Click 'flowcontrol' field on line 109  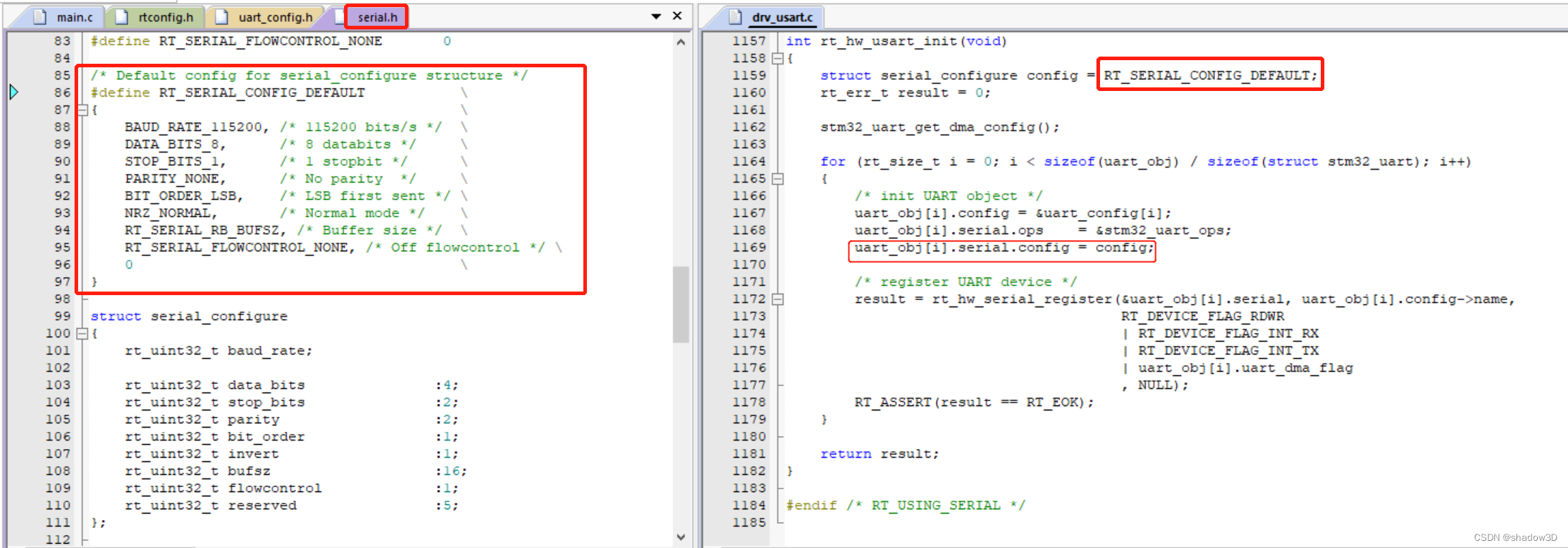(274, 488)
